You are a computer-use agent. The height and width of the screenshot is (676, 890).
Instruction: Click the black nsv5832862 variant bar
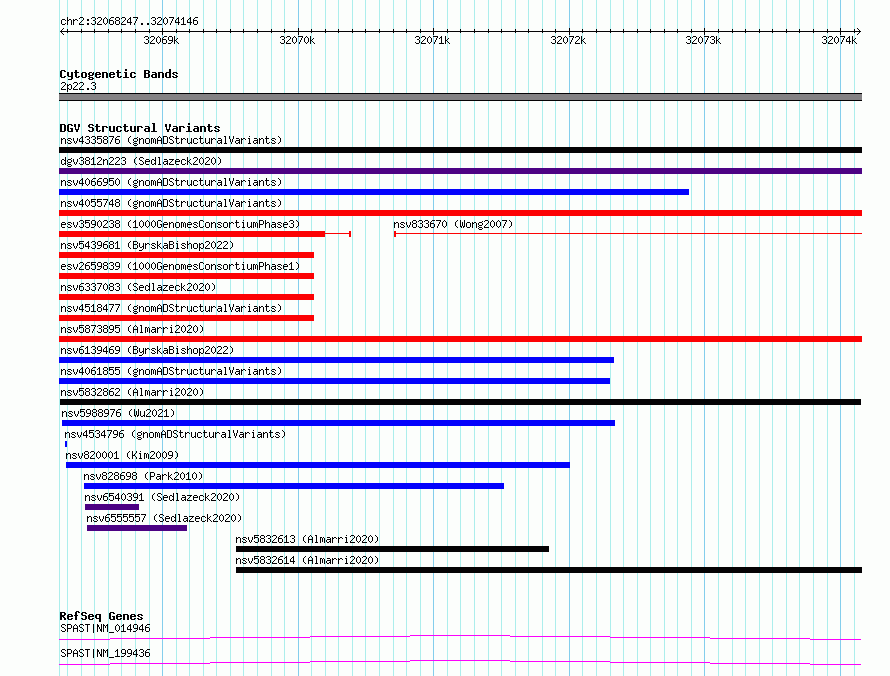[x=460, y=402]
